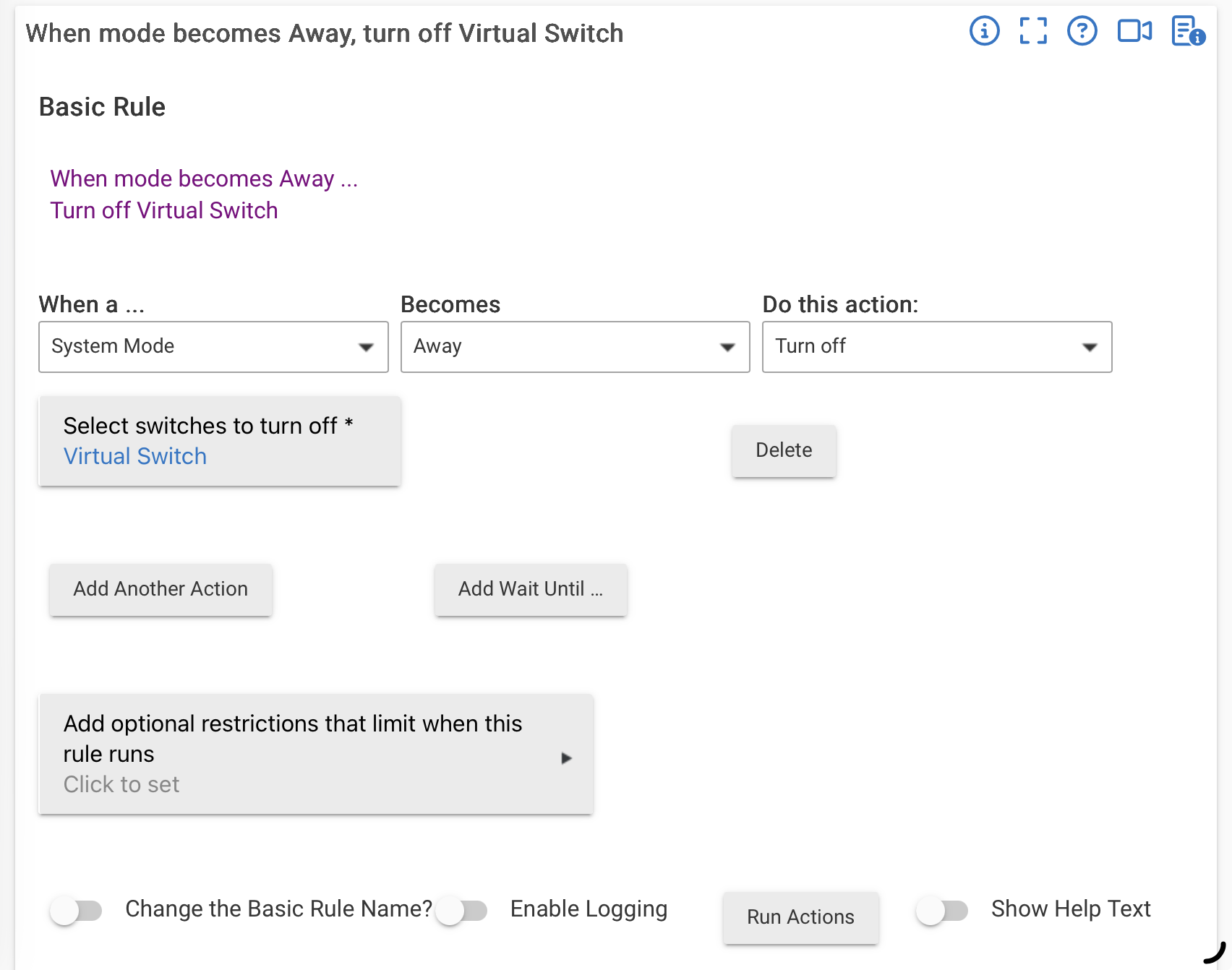Expand optional restrictions section
The image size is (1232, 970).
(316, 754)
